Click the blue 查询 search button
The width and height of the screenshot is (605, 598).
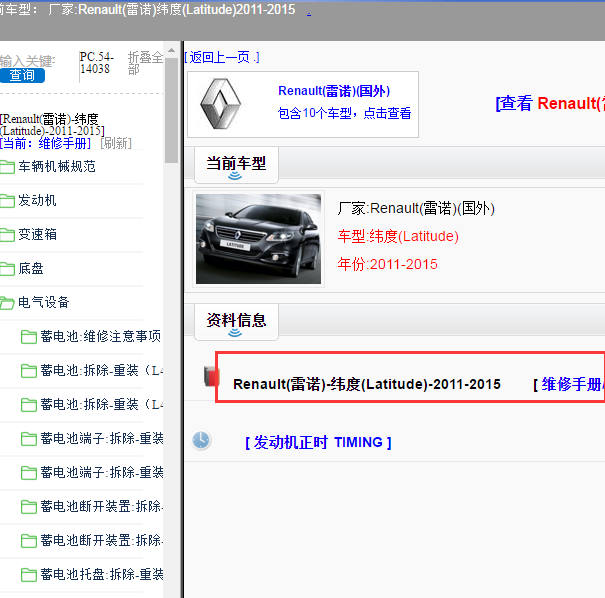22,75
